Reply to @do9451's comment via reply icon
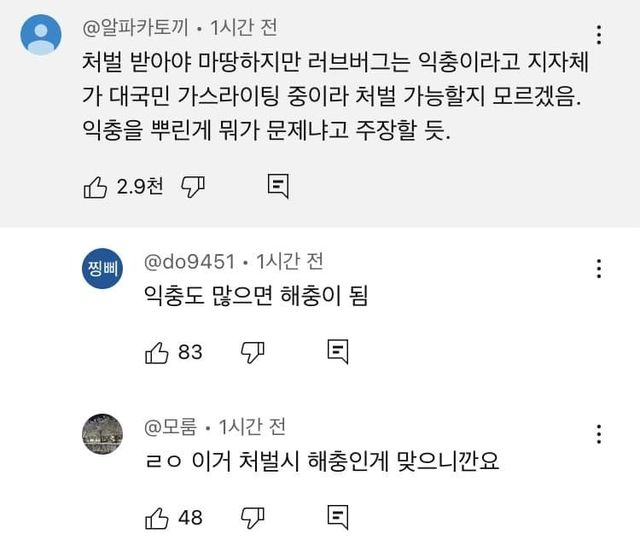This screenshot has width=640, height=556. (x=338, y=351)
